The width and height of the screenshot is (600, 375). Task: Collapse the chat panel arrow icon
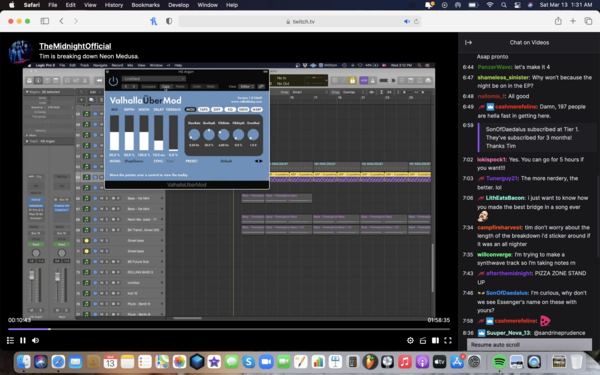pyautogui.click(x=468, y=42)
